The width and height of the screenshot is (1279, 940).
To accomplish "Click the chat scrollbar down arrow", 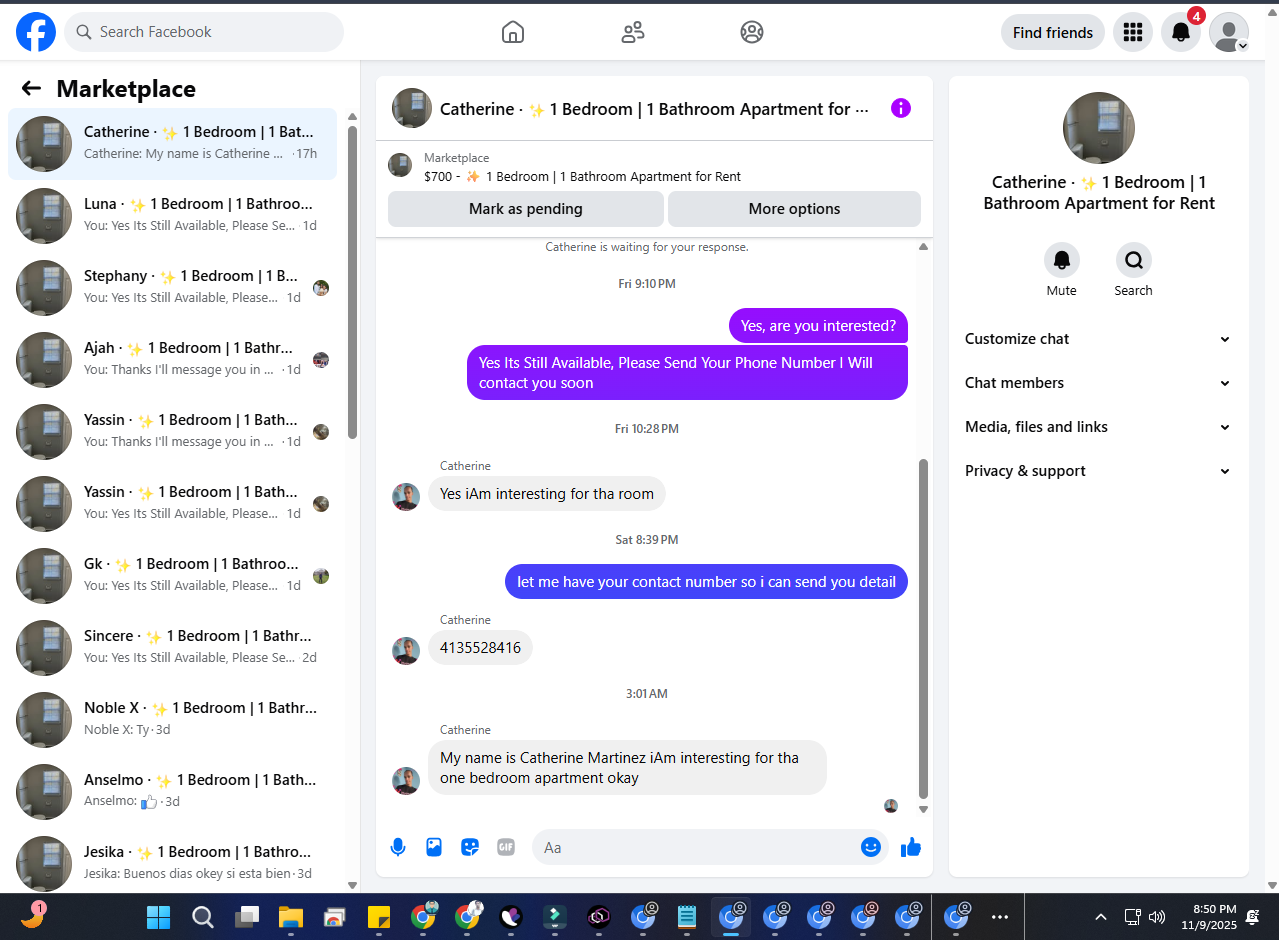I will coord(923,810).
